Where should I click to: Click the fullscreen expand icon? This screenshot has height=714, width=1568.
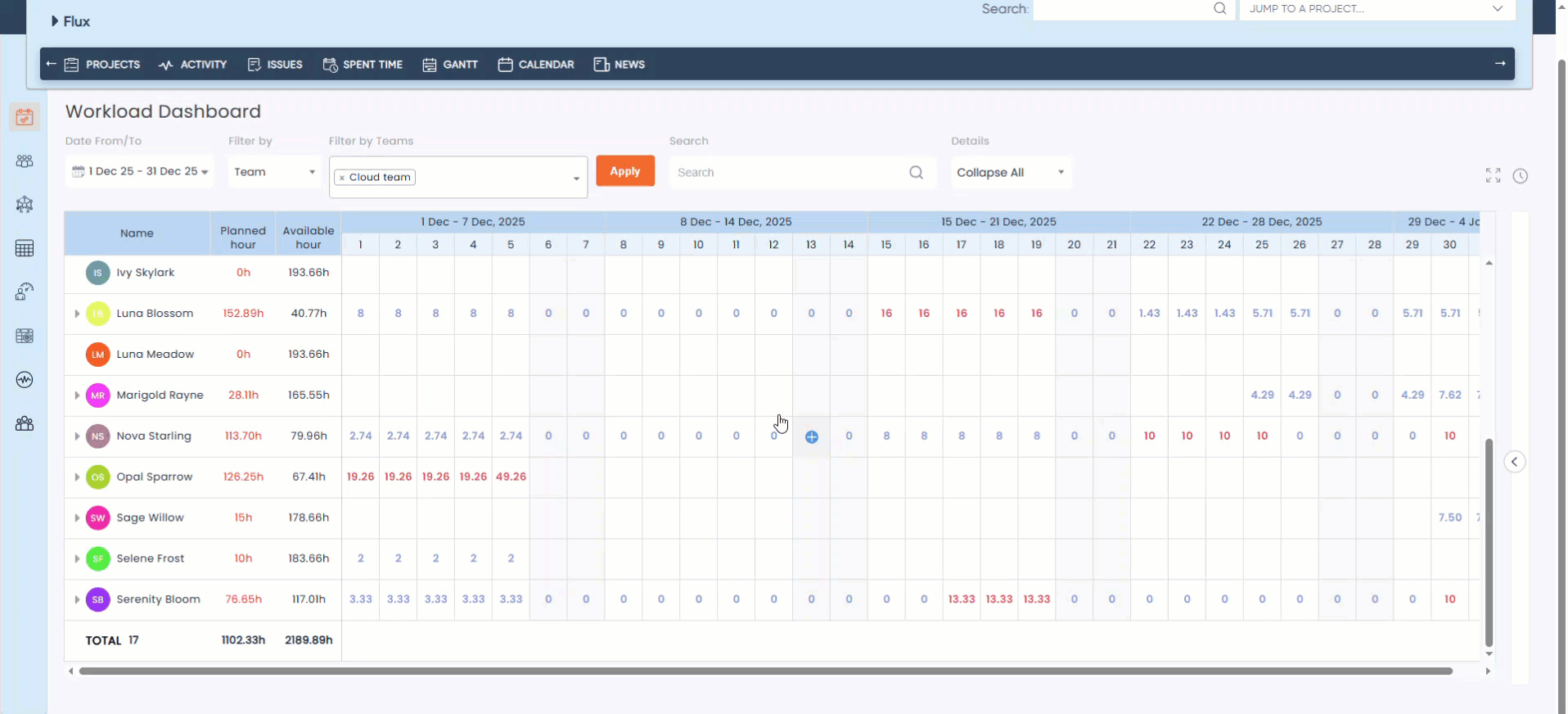(x=1494, y=175)
